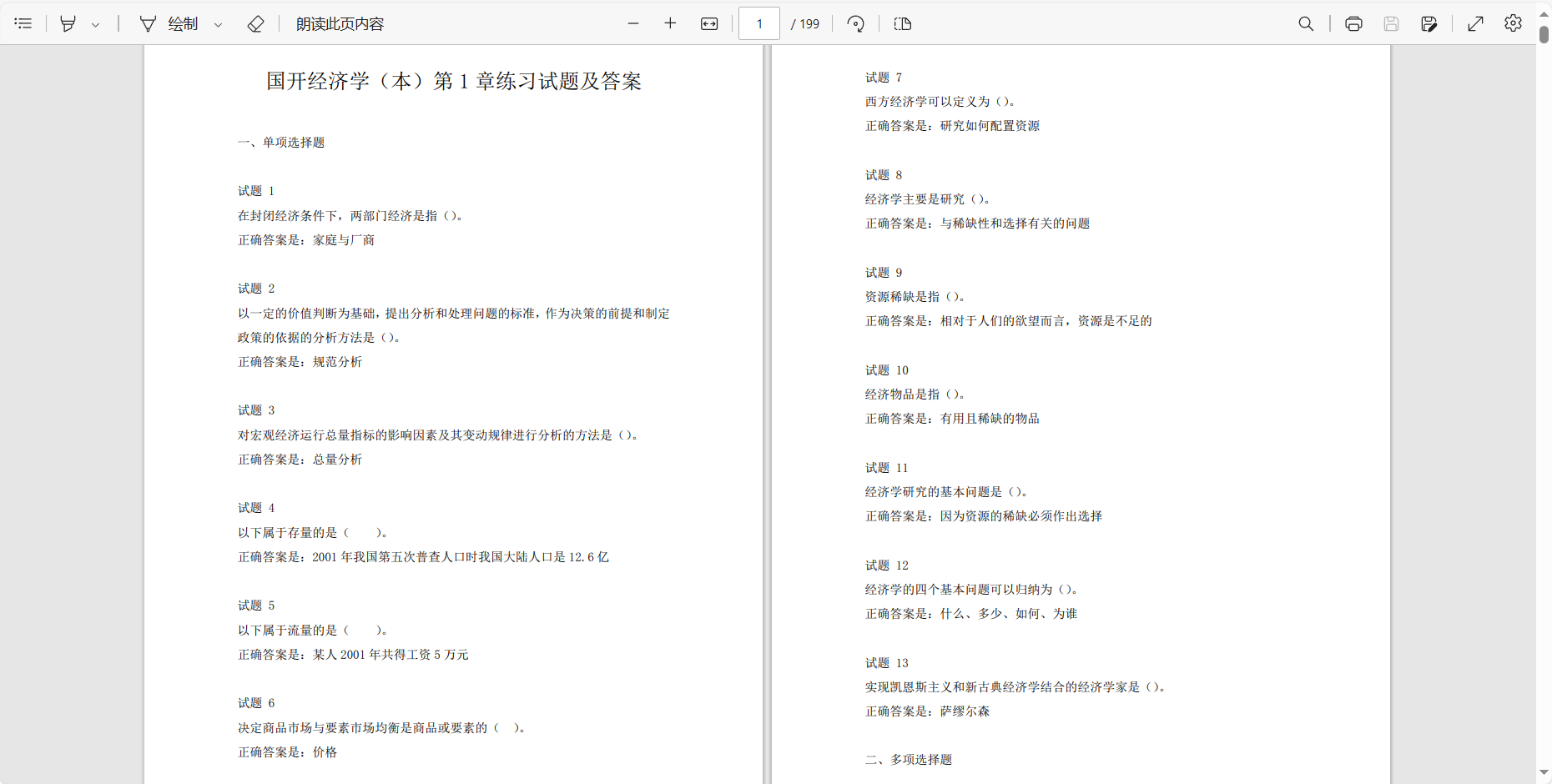Activate the 绘制 draw tool
The width and height of the screenshot is (1552, 784).
[169, 23]
